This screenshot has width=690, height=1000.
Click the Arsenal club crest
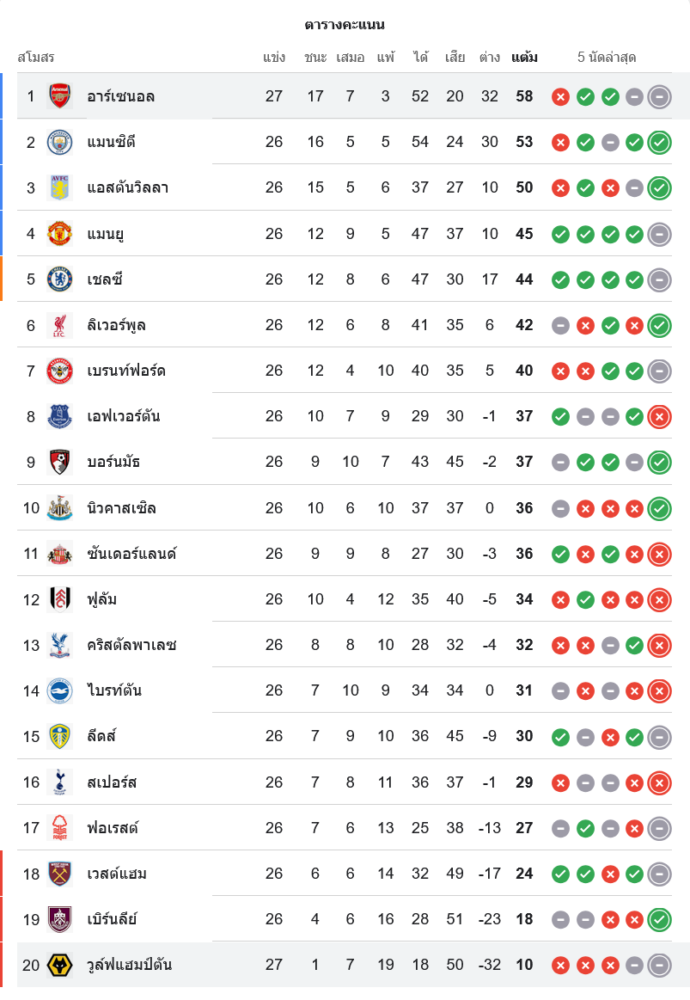coord(60,96)
